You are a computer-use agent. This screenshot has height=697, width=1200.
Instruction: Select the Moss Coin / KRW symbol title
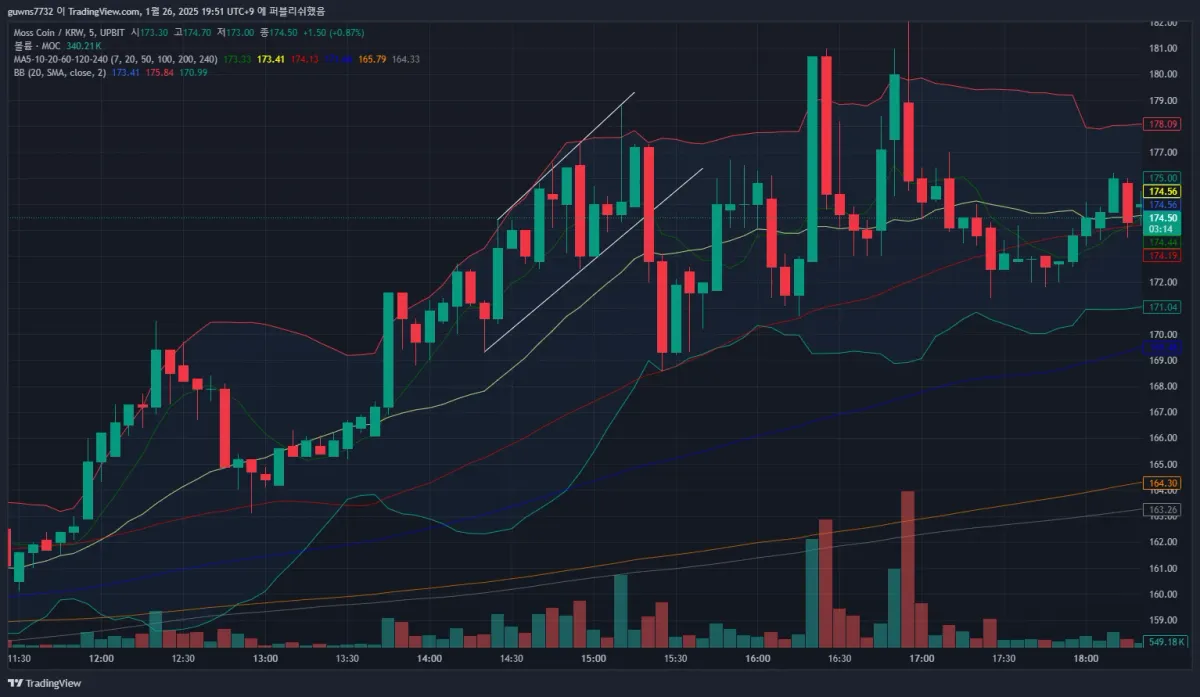(x=49, y=33)
